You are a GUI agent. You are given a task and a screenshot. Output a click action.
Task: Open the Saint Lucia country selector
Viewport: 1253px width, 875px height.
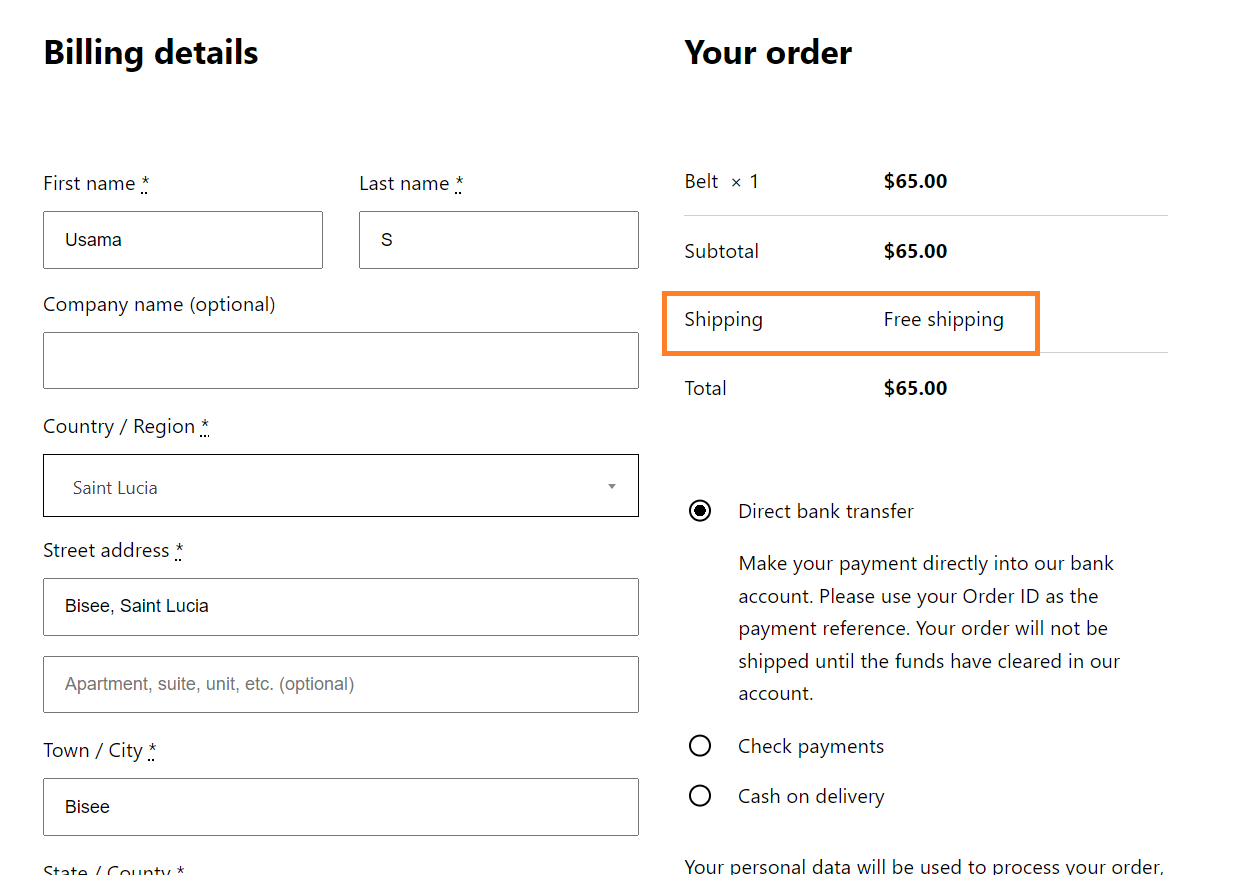pos(340,486)
